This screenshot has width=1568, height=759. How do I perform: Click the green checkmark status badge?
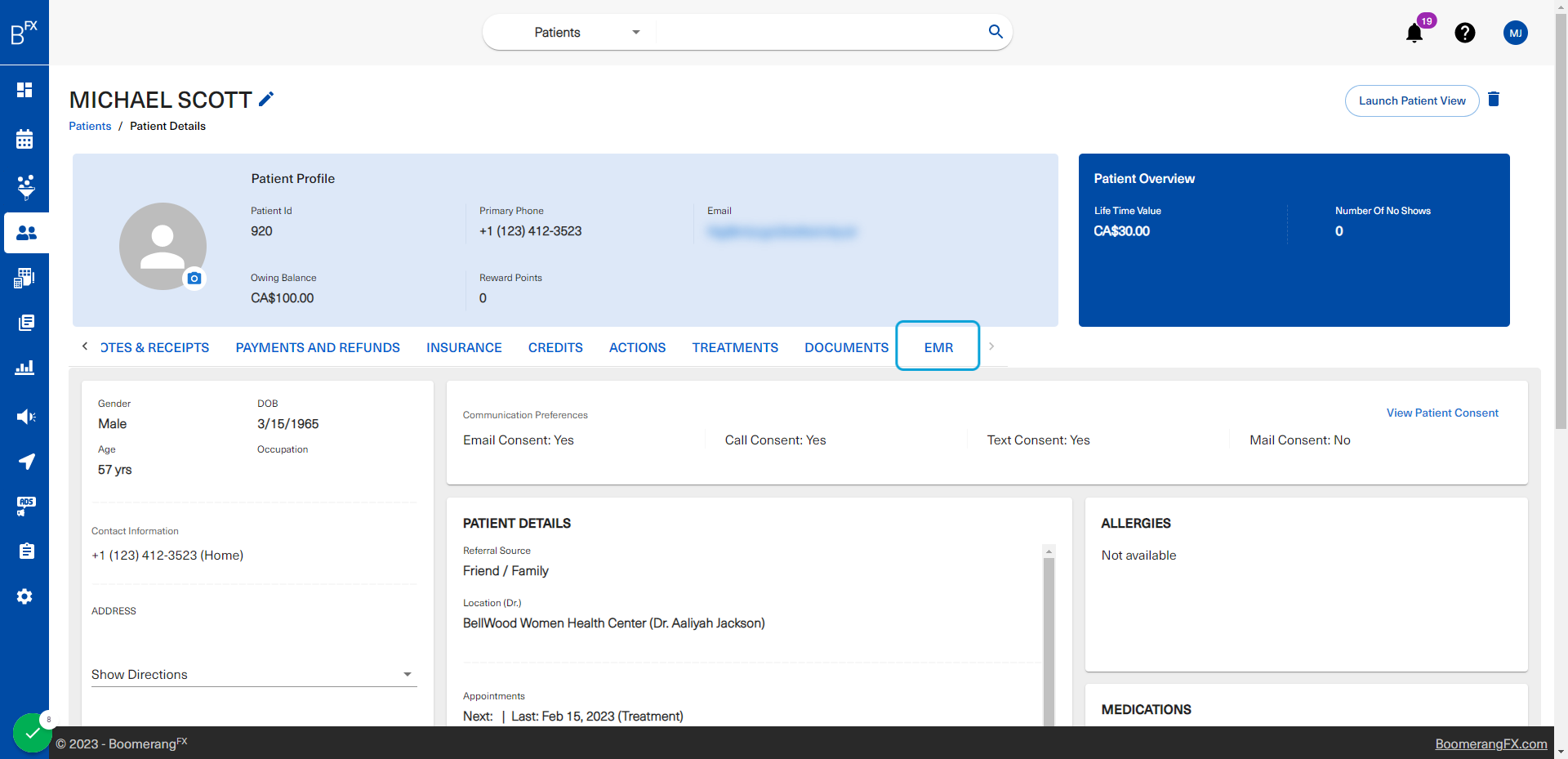click(x=32, y=733)
